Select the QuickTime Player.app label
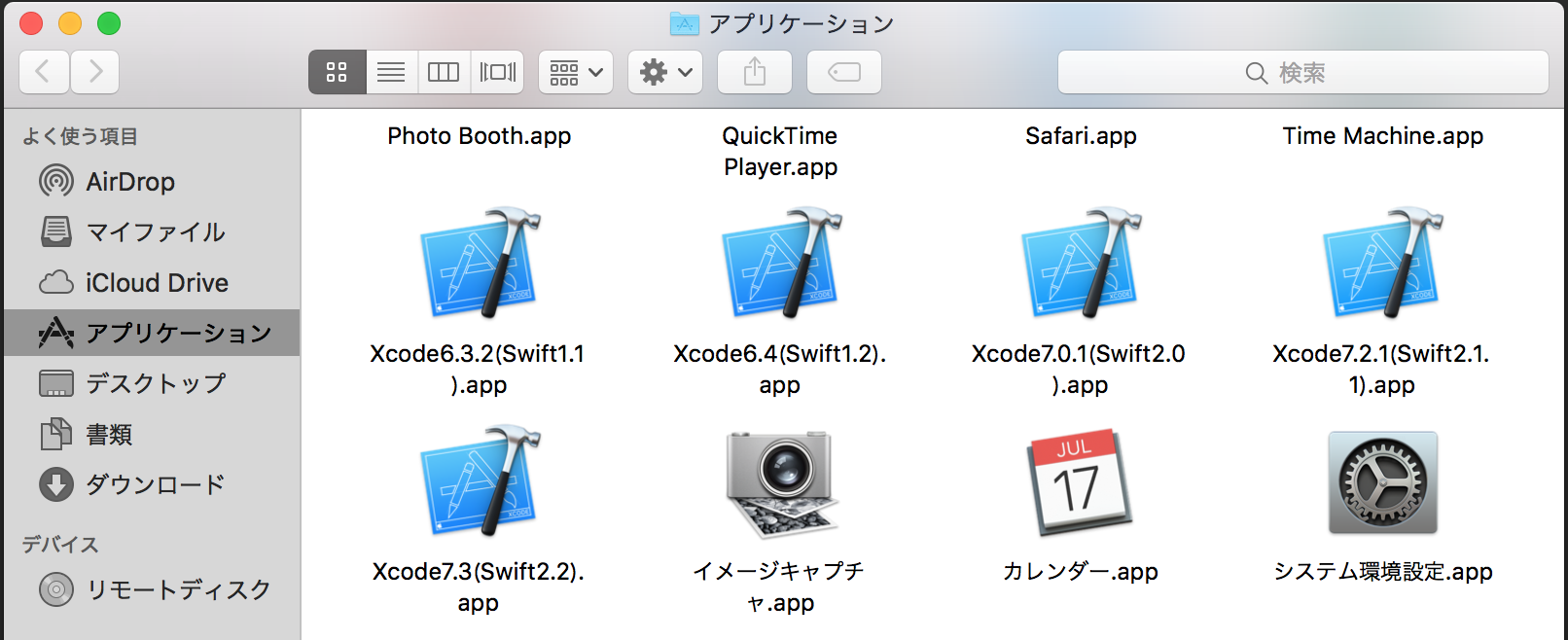Viewport: 1568px width, 640px height. pos(780,151)
